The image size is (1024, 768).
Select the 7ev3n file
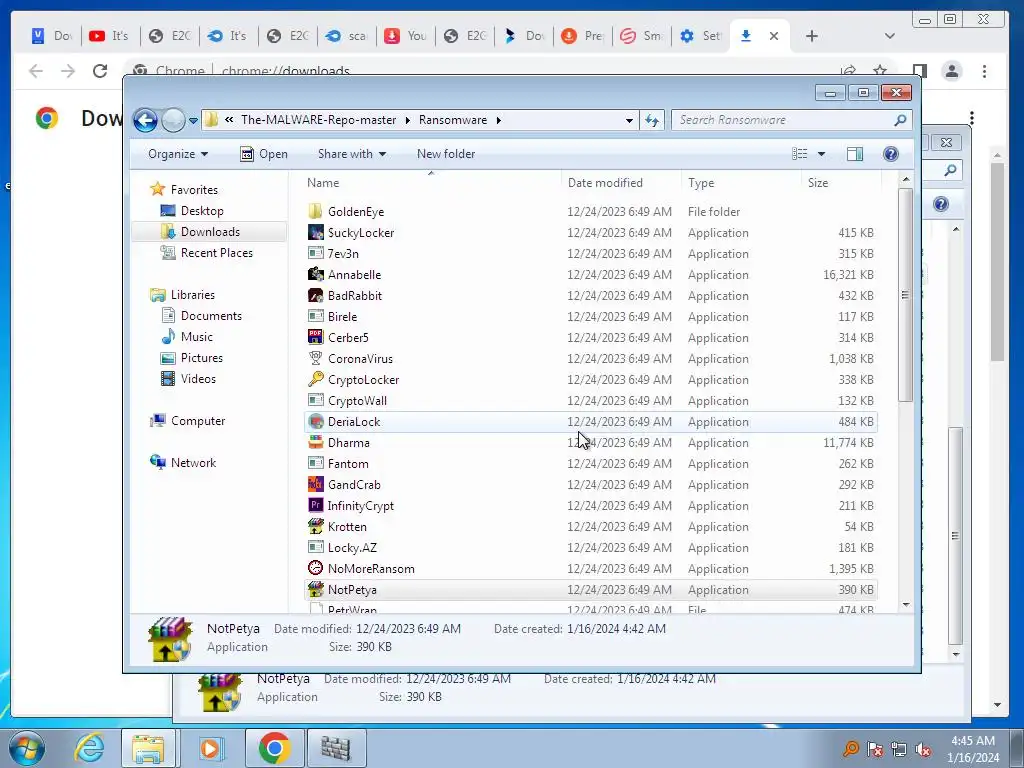click(343, 253)
